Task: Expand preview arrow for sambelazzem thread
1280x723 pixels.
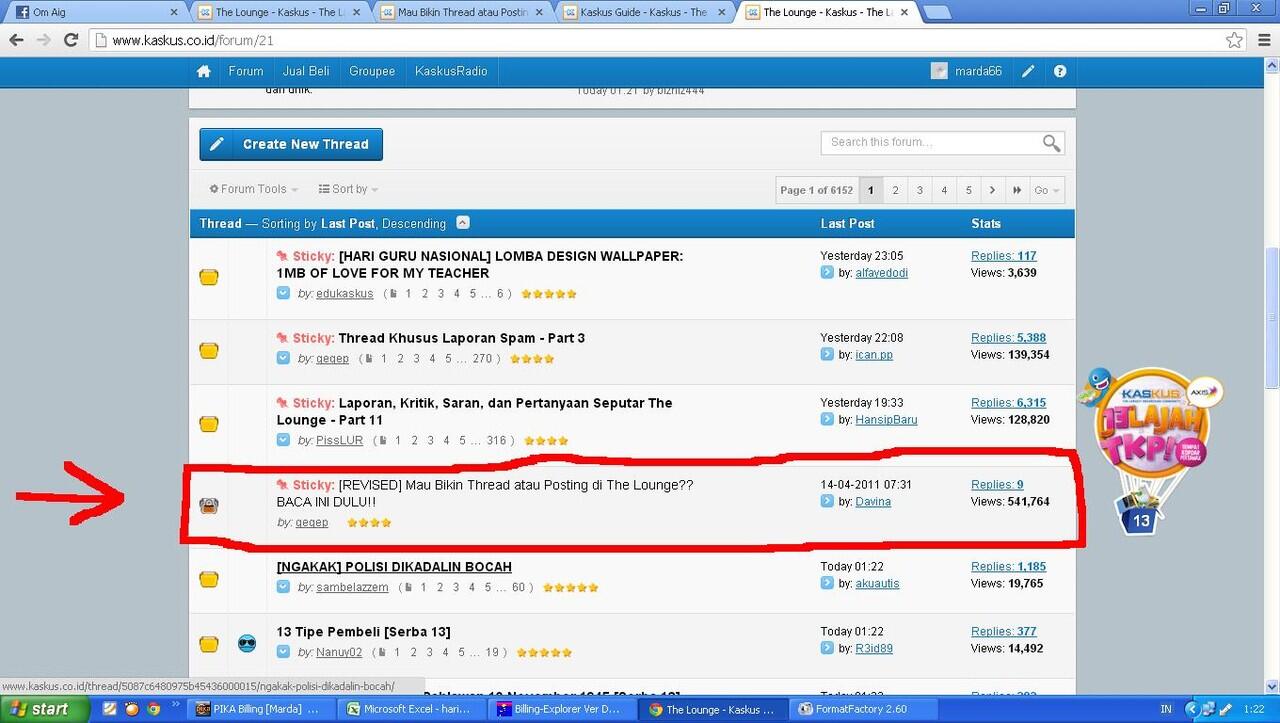Action: pos(284,587)
